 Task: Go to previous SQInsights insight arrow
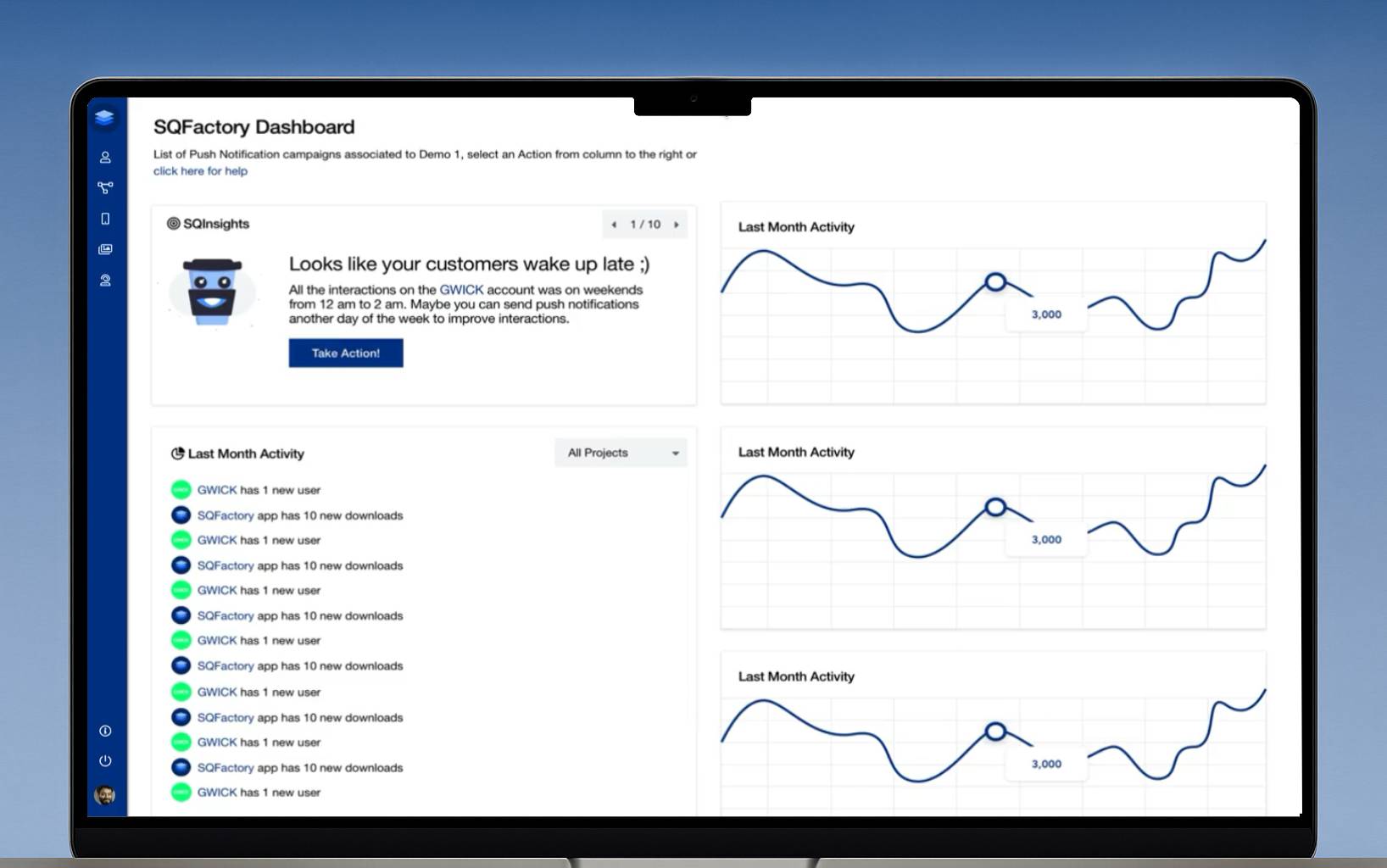click(614, 225)
